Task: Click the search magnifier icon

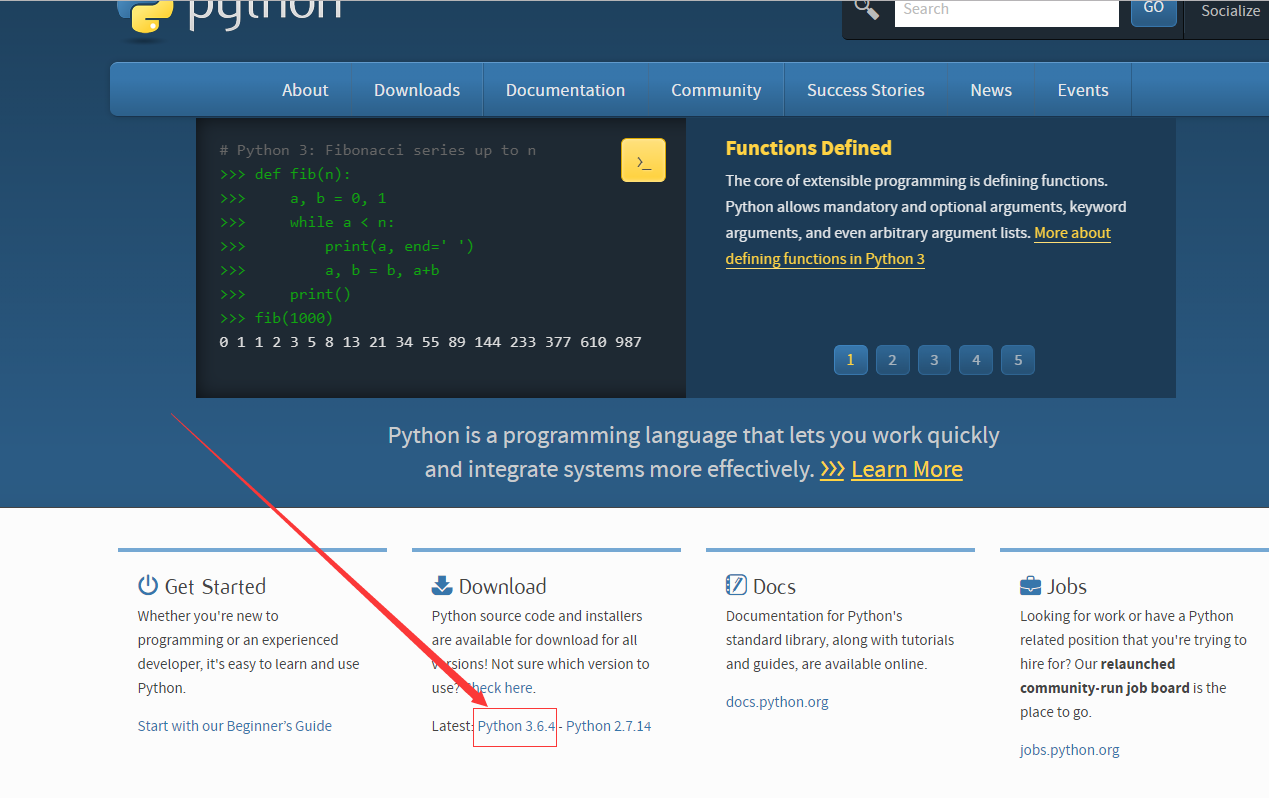Action: coord(867,10)
